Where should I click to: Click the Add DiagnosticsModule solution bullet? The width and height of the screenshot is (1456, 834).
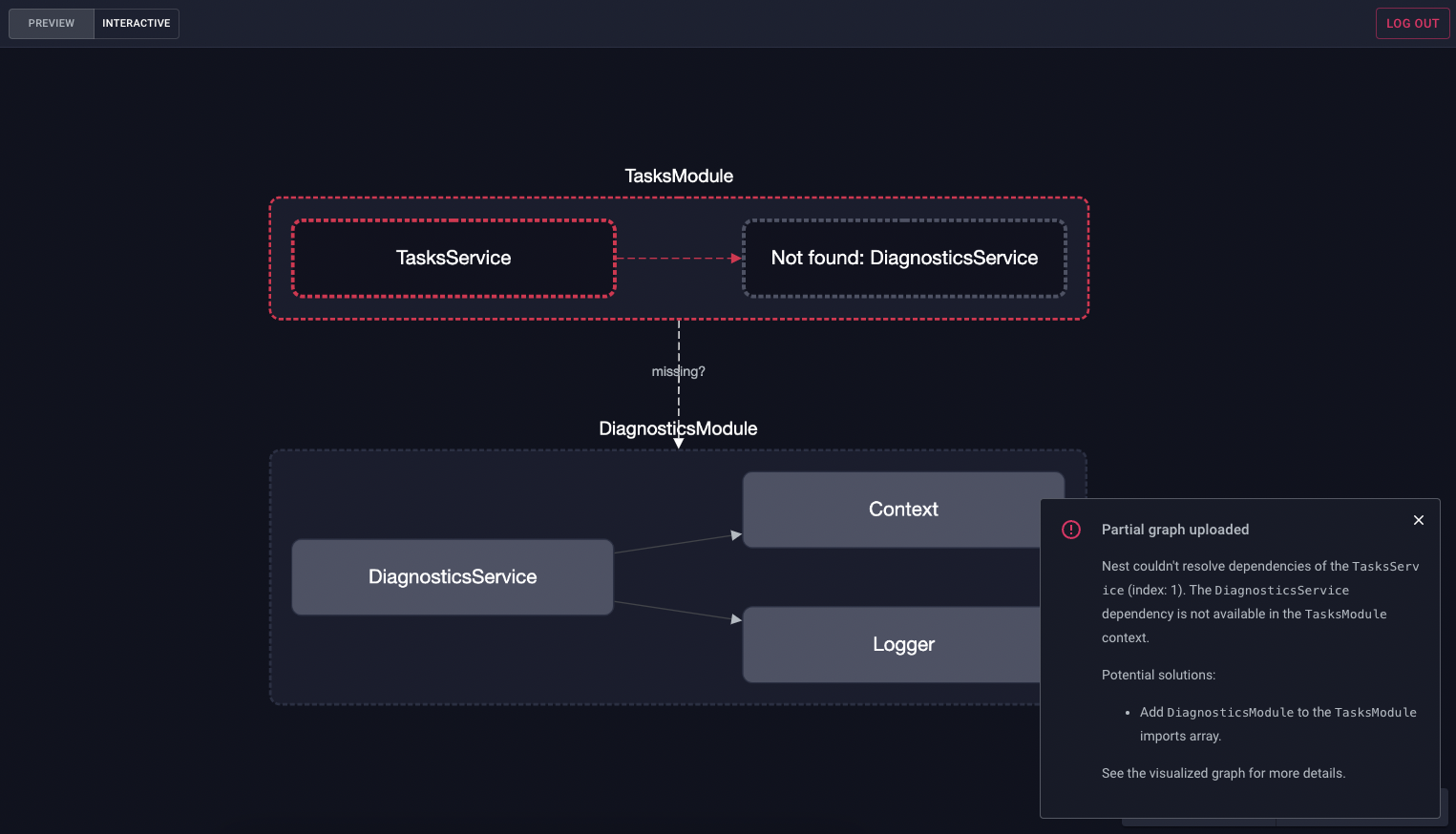click(1277, 723)
